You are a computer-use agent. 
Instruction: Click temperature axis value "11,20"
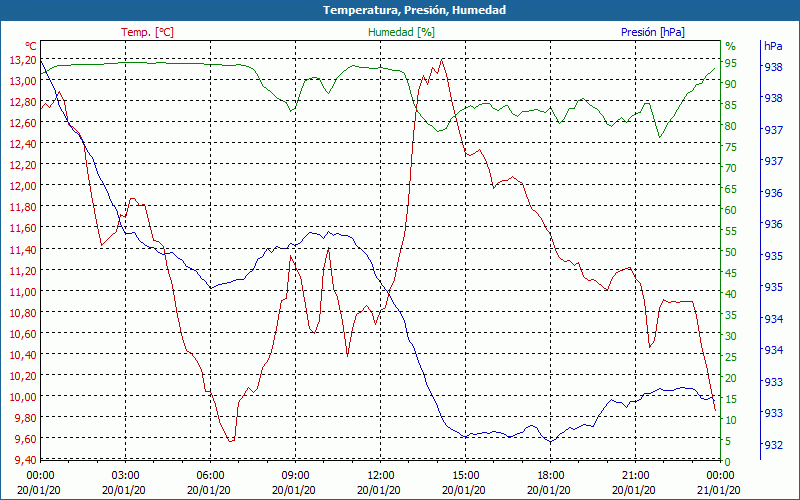pyautogui.click(x=23, y=270)
